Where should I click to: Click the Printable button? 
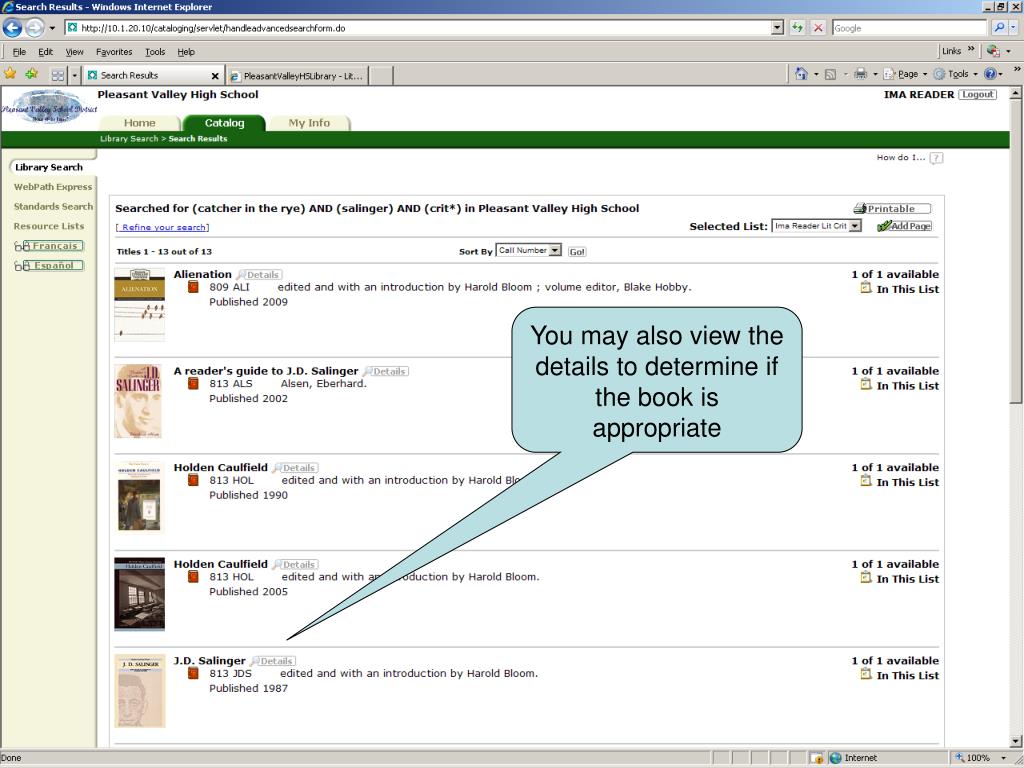click(892, 208)
